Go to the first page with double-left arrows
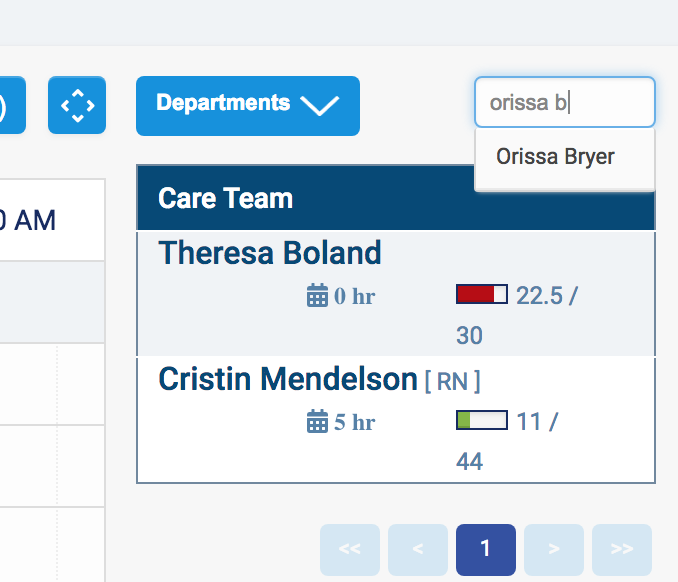The height and width of the screenshot is (582, 678). (x=350, y=548)
